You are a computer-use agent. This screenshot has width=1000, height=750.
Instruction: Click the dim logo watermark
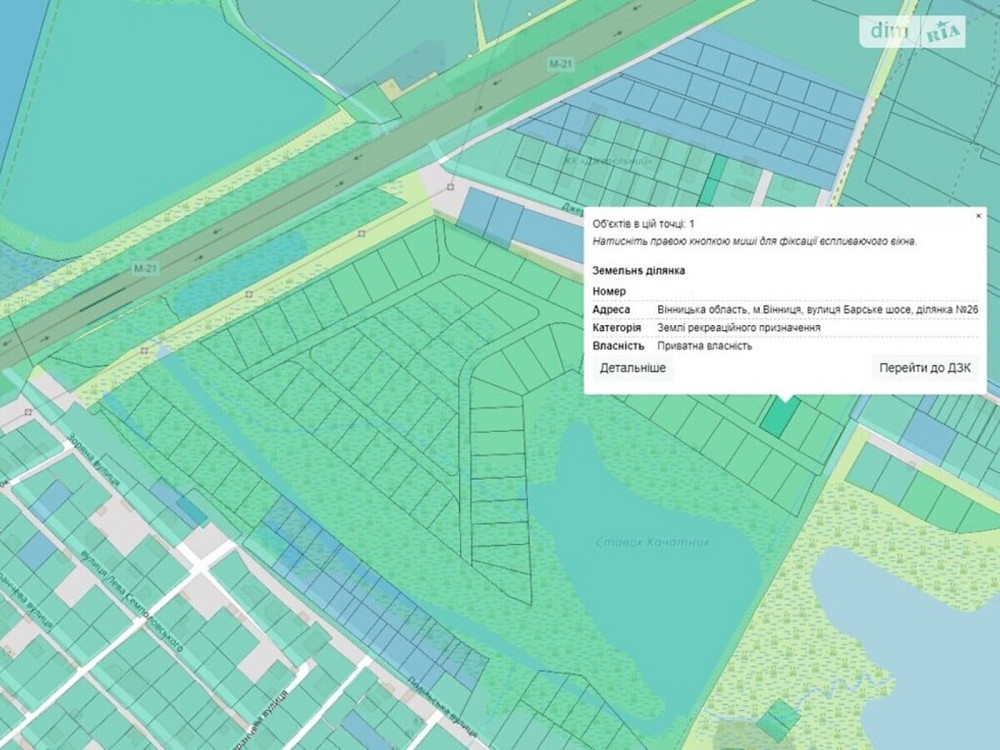[888, 31]
